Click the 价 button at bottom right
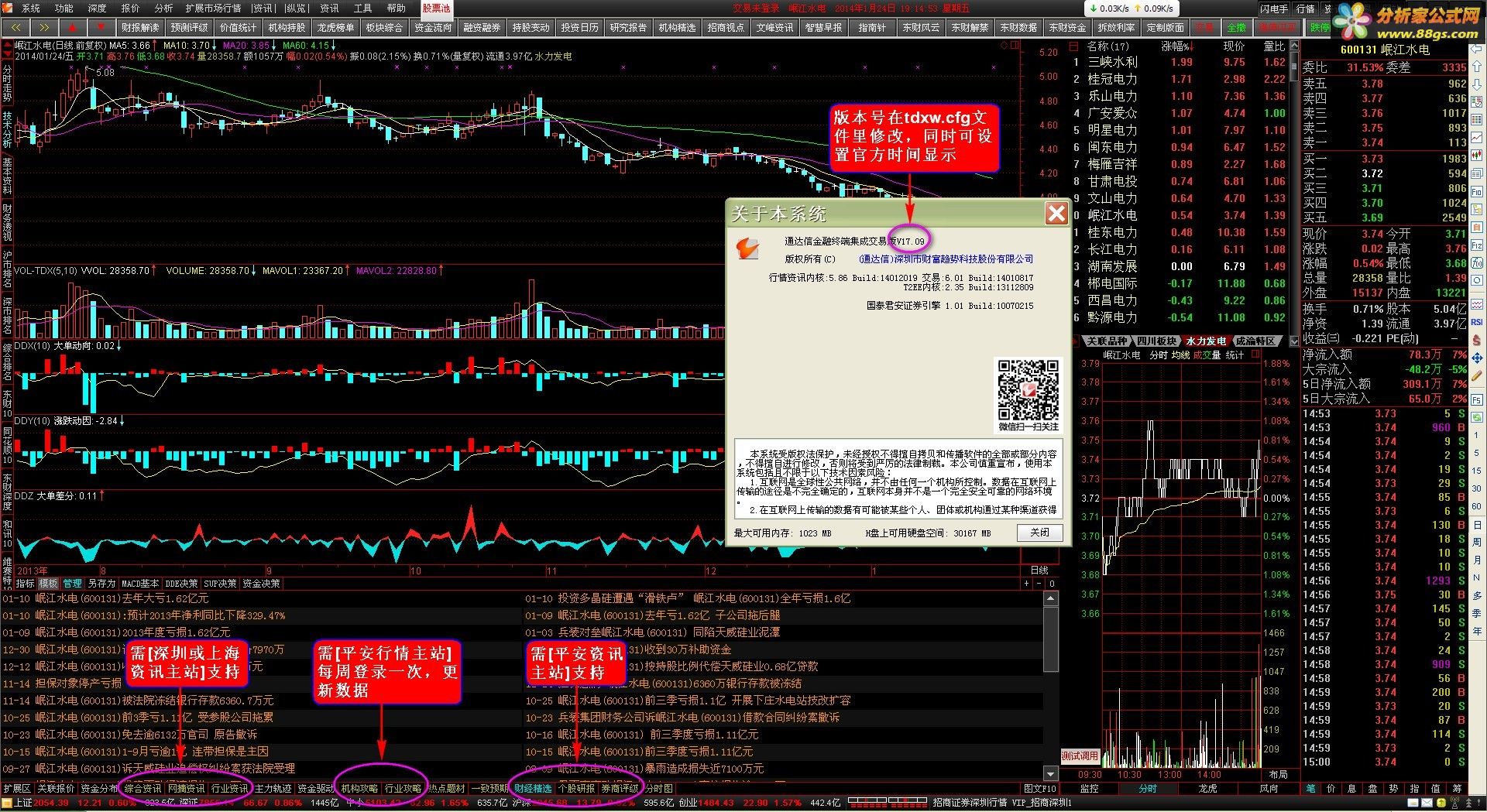The width and height of the screenshot is (1487, 812). (1331, 788)
